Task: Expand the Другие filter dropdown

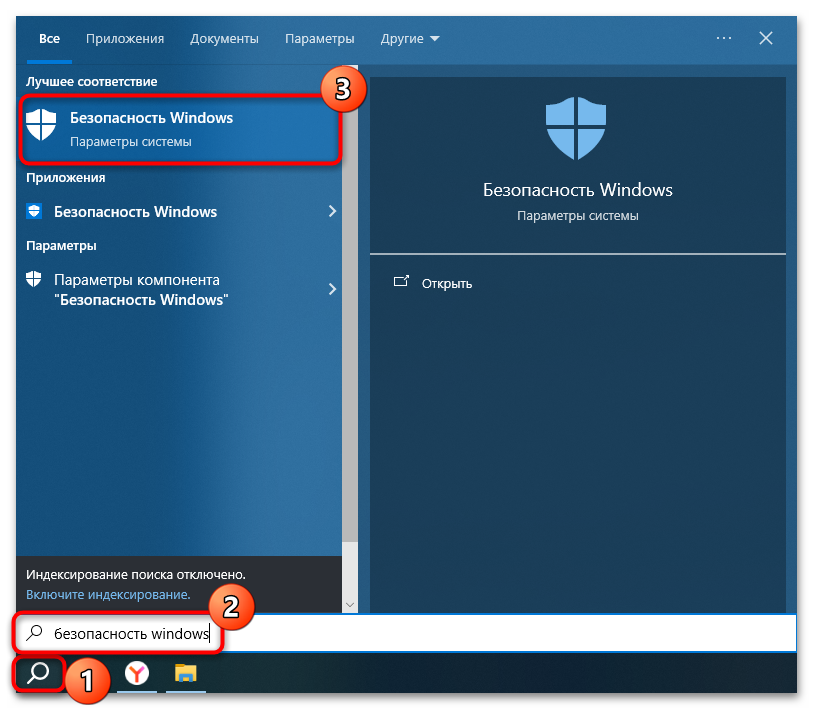Action: pyautogui.click(x=410, y=39)
